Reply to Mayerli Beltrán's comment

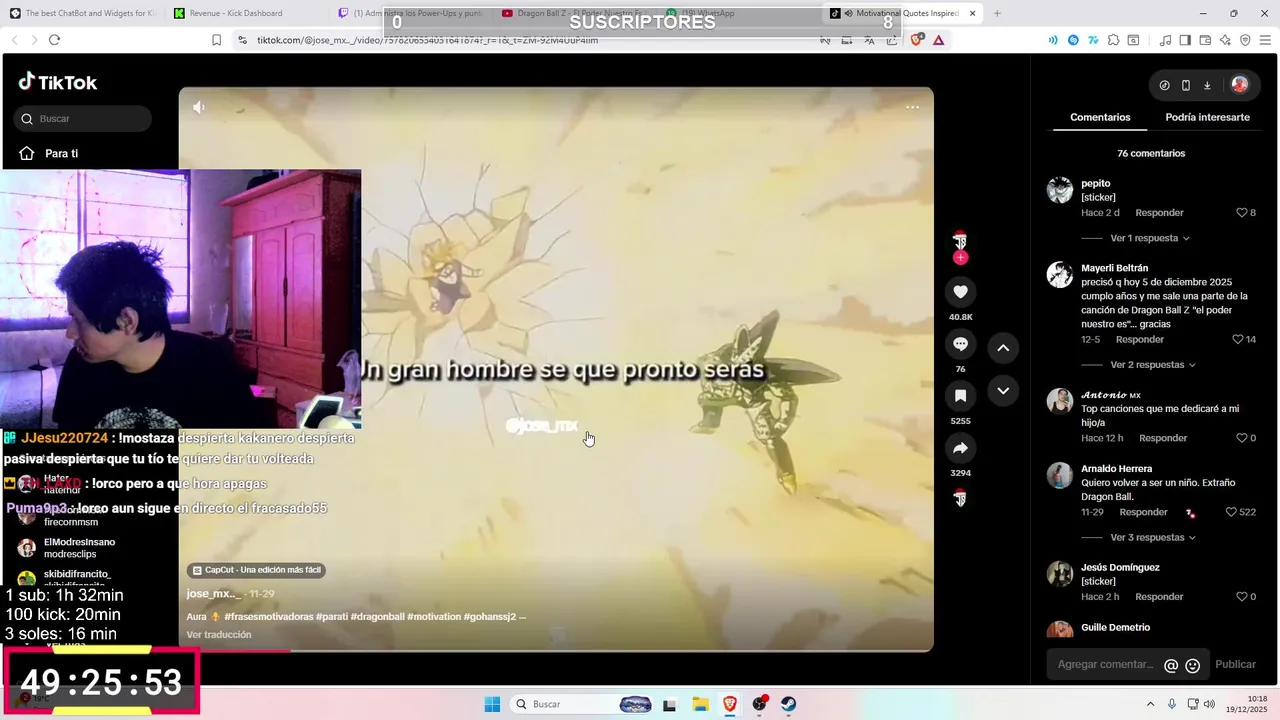point(1139,340)
